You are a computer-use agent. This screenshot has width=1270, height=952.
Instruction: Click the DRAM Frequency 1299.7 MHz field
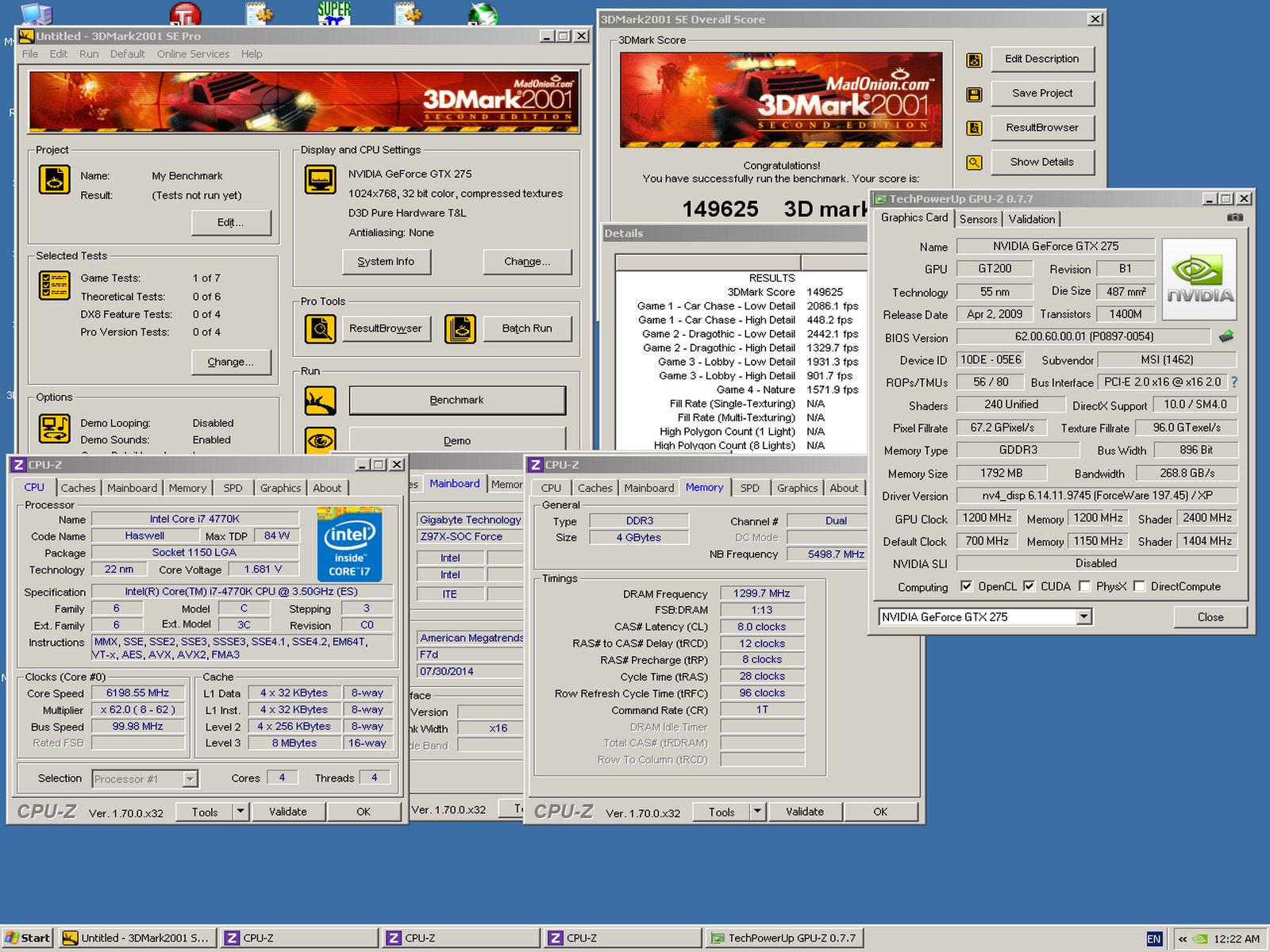(x=762, y=593)
